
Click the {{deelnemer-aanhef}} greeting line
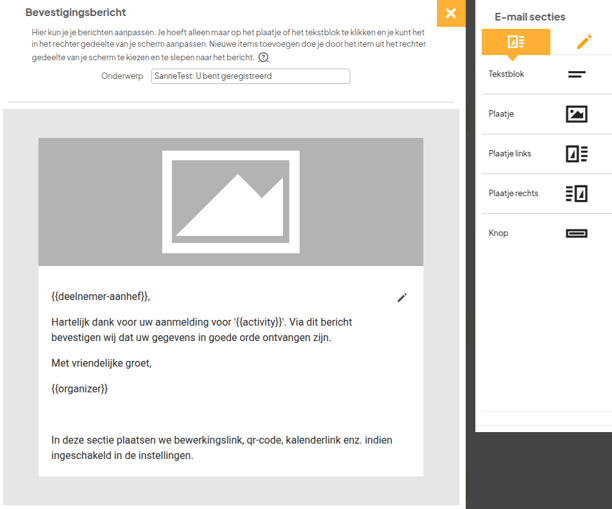tap(101, 297)
